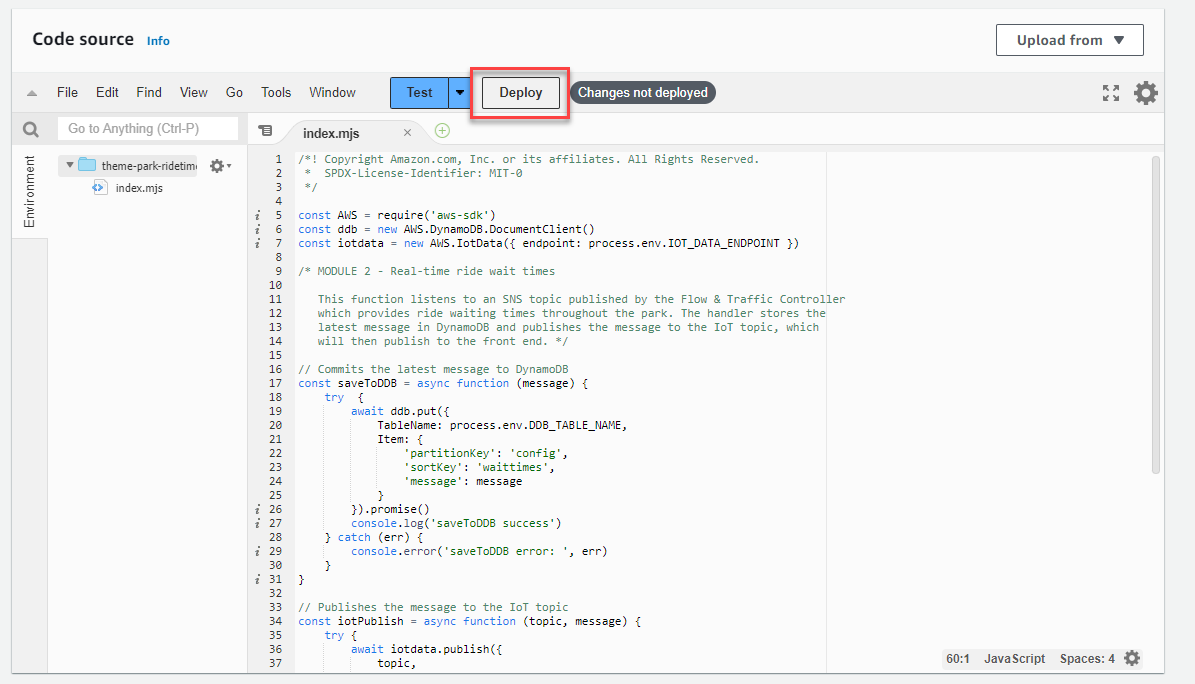Click the info marker on line 29

tap(258, 551)
